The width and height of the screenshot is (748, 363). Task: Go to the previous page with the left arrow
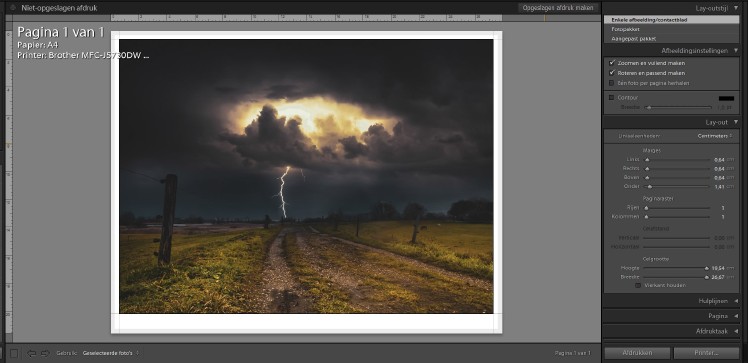[32, 353]
